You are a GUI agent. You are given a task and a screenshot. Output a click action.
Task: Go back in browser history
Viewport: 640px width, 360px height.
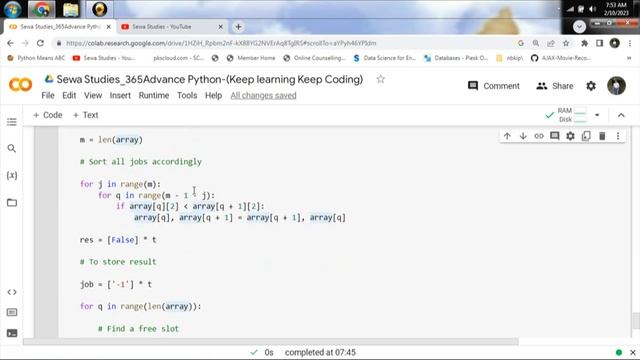[x=11, y=43]
